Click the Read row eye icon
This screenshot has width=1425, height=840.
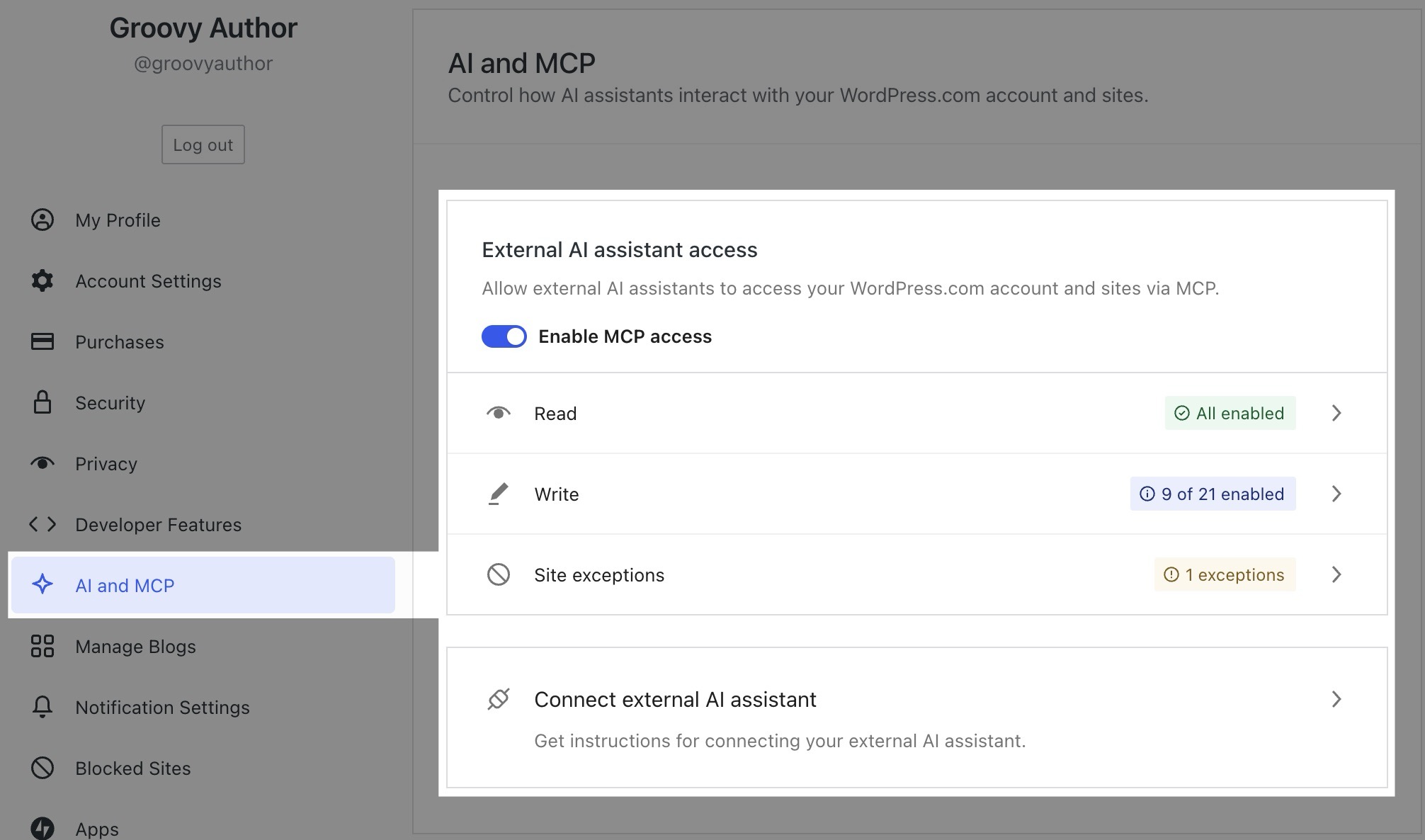tap(499, 413)
